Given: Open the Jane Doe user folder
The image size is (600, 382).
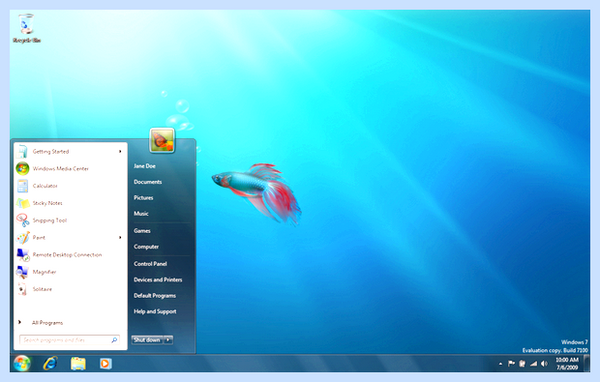Looking at the screenshot, I should [145, 166].
